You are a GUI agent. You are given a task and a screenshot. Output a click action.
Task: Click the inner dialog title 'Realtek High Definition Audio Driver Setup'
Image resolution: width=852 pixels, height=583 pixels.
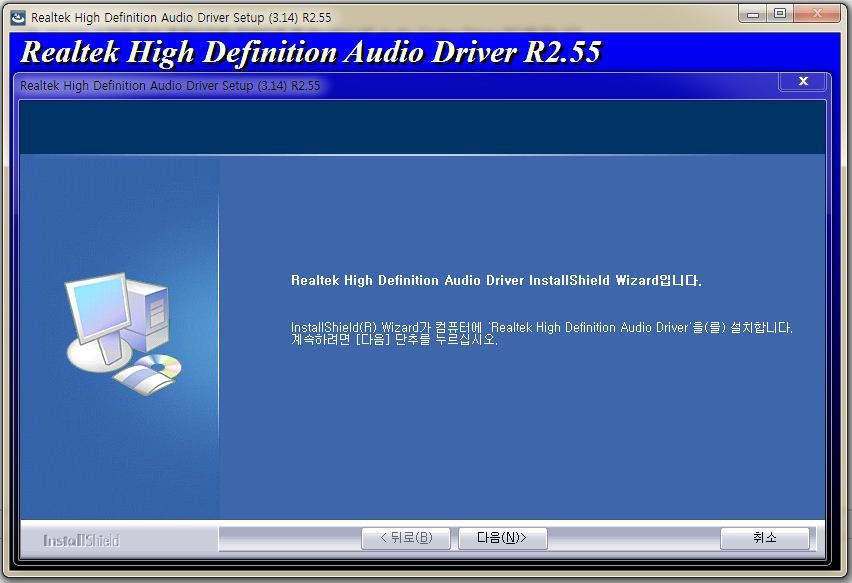170,86
